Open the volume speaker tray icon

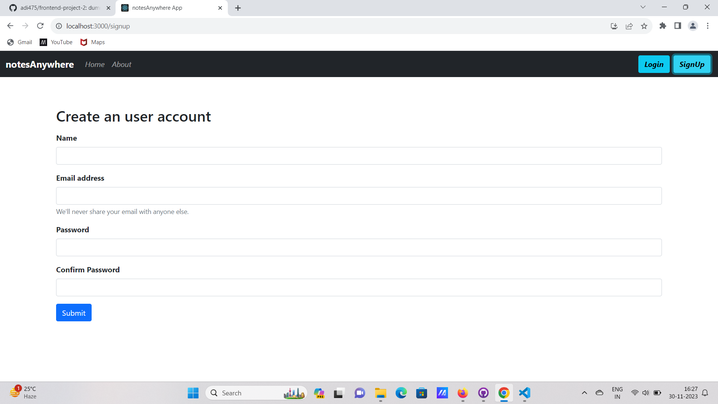[x=646, y=393]
